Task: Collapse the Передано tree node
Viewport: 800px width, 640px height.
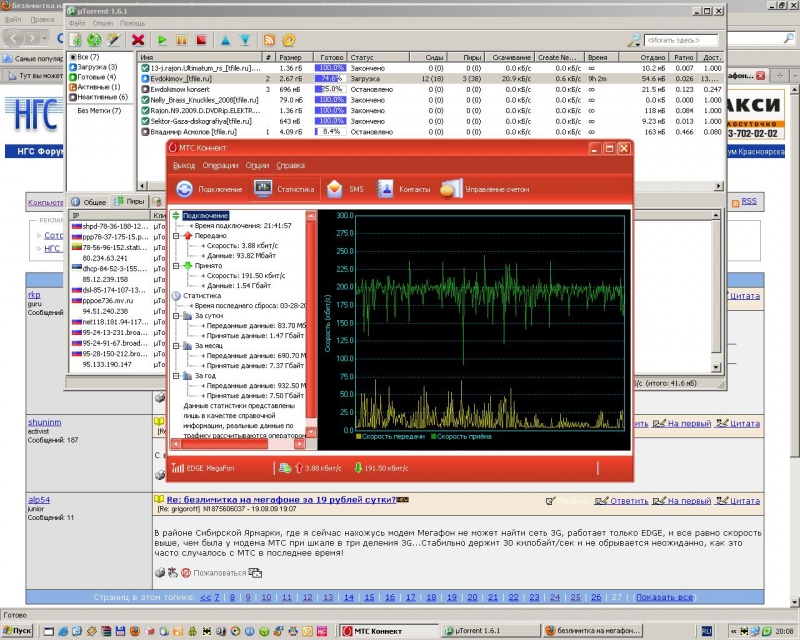Action: point(176,236)
